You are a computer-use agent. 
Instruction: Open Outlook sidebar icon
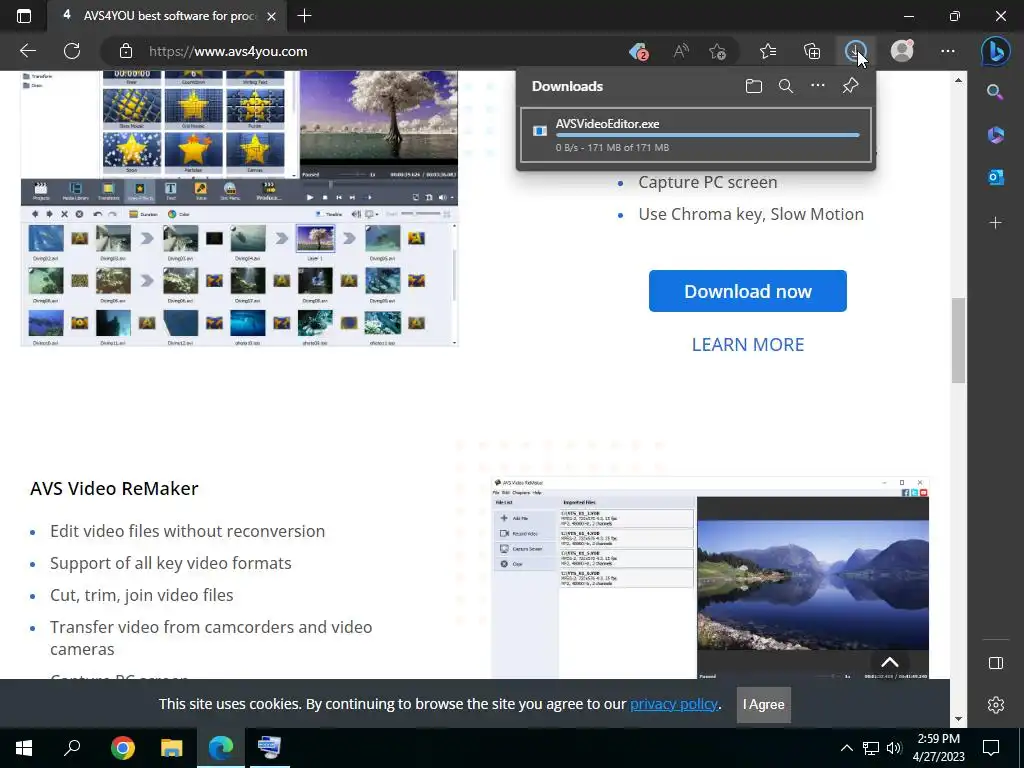tap(995, 177)
